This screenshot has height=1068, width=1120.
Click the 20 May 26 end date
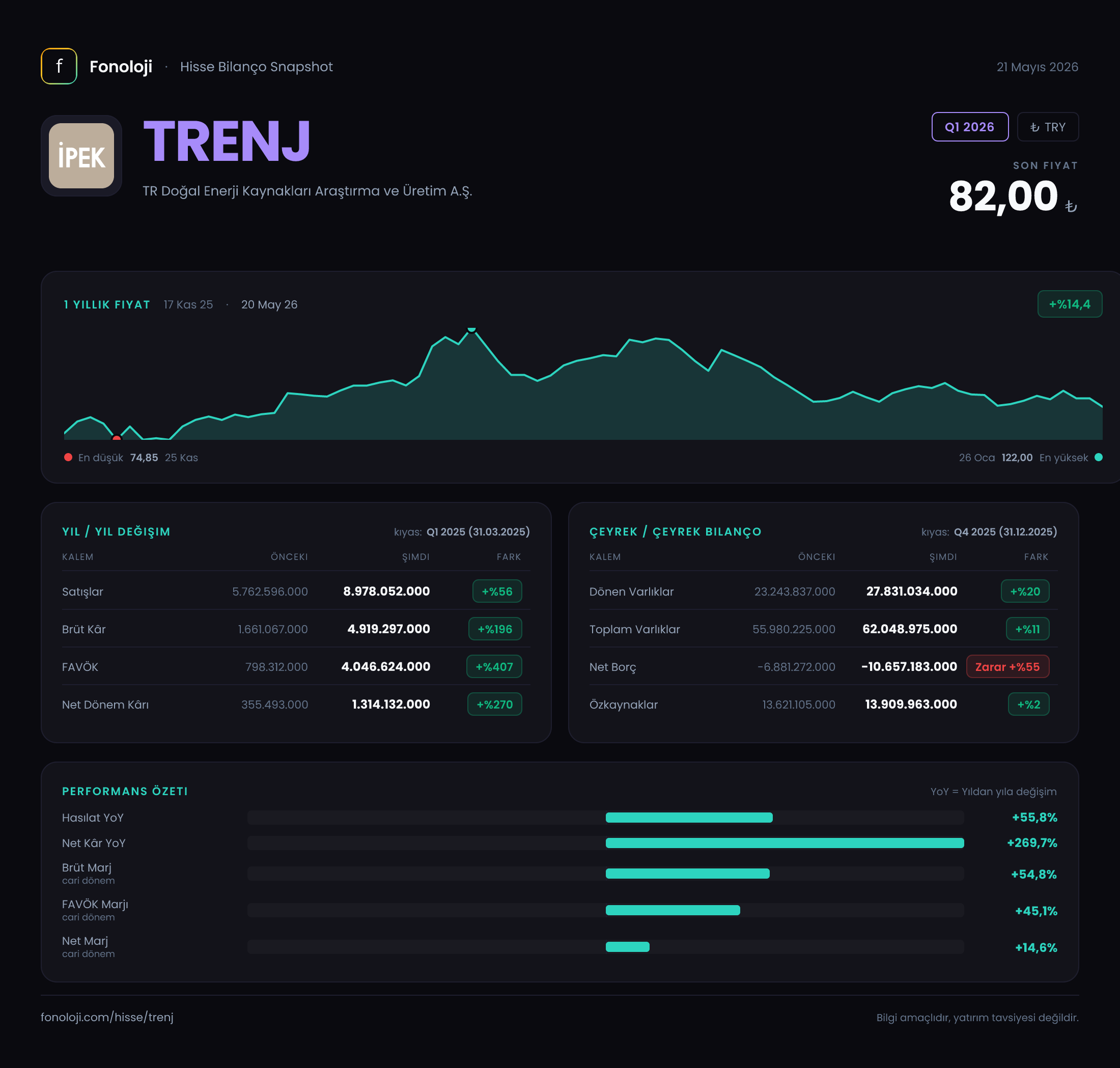coord(269,304)
